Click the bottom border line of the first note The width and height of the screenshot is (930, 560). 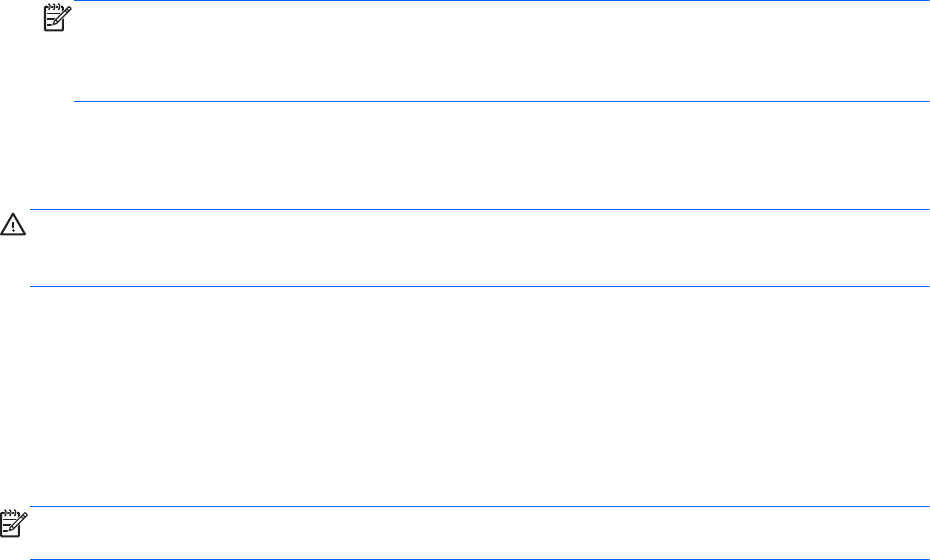500,101
